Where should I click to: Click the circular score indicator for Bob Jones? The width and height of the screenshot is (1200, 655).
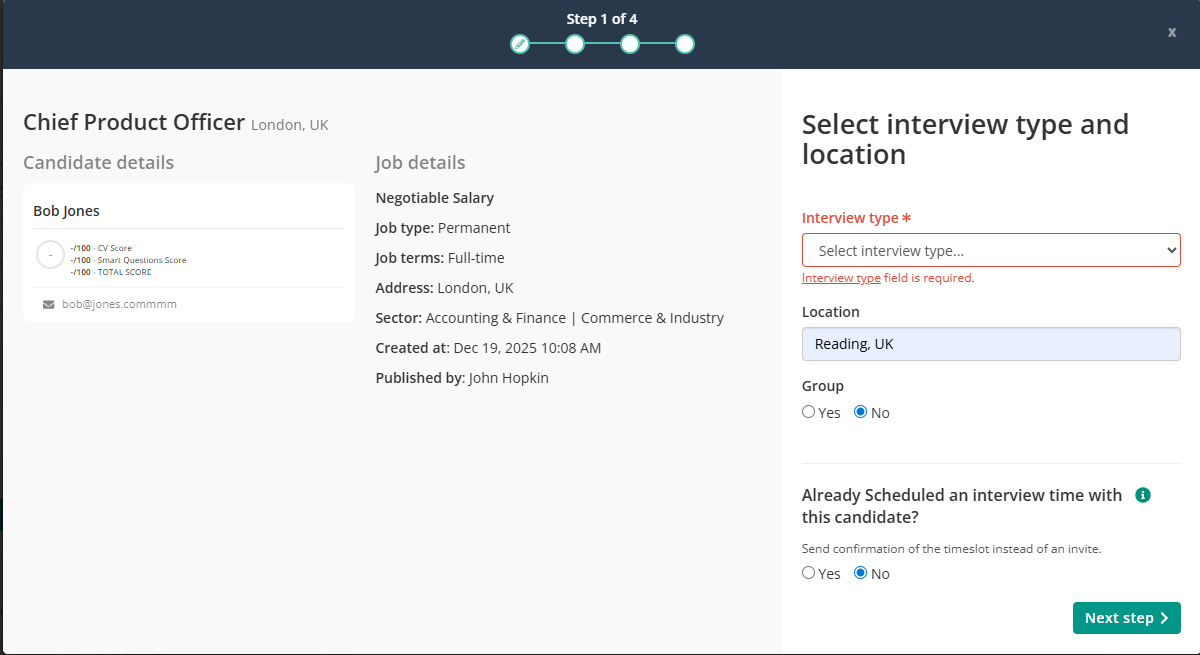[x=50, y=255]
